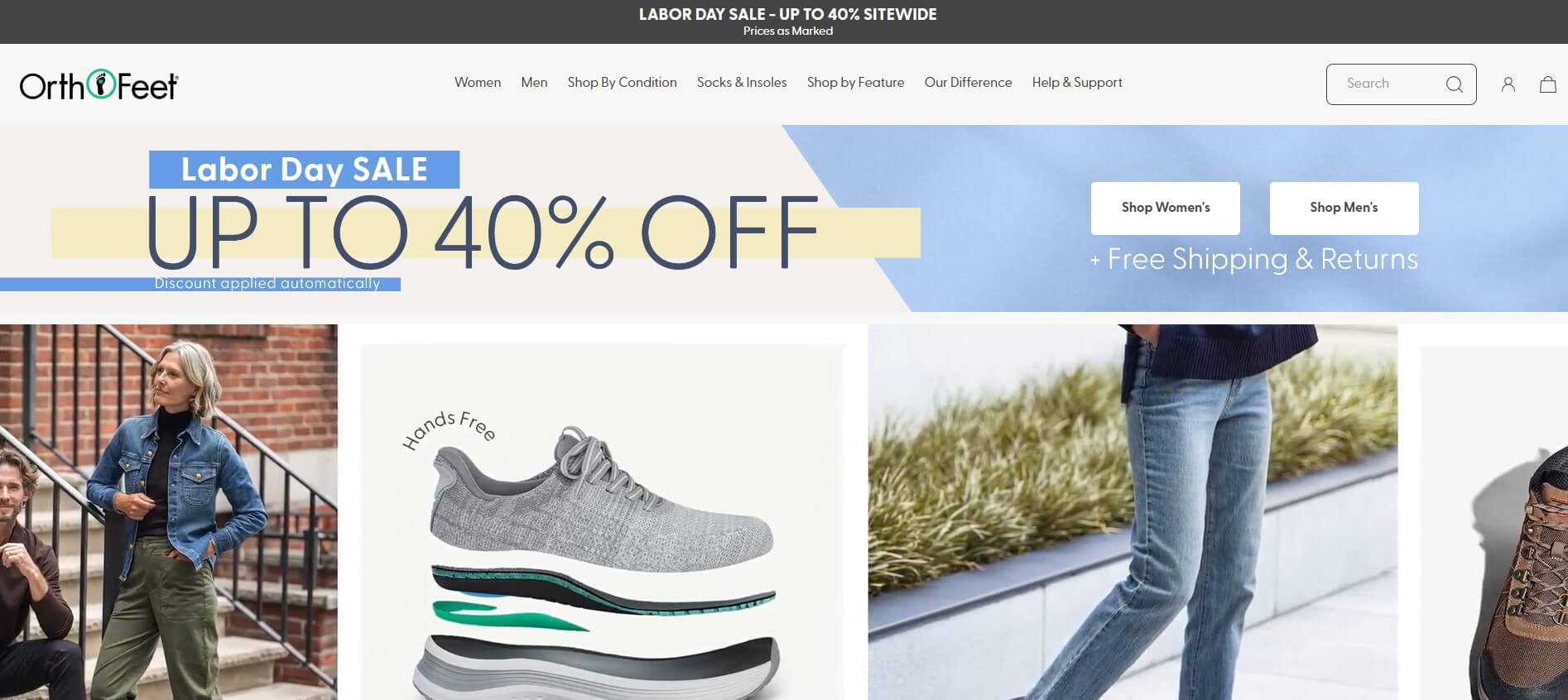Click inside the Search field
Viewport: 1568px width, 700px height.
[x=1401, y=84]
